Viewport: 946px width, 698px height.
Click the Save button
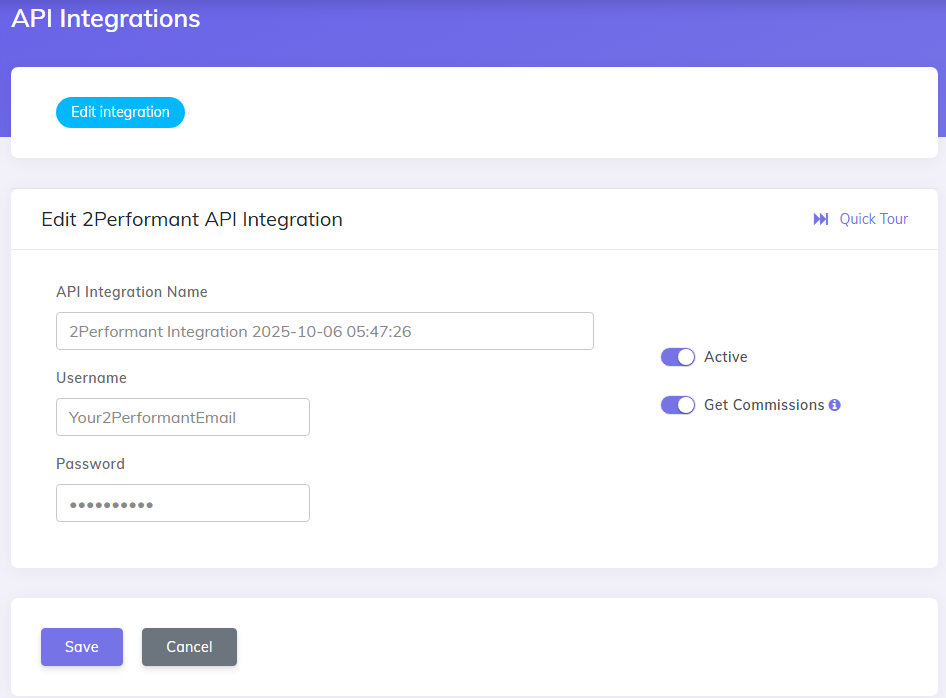(81, 647)
